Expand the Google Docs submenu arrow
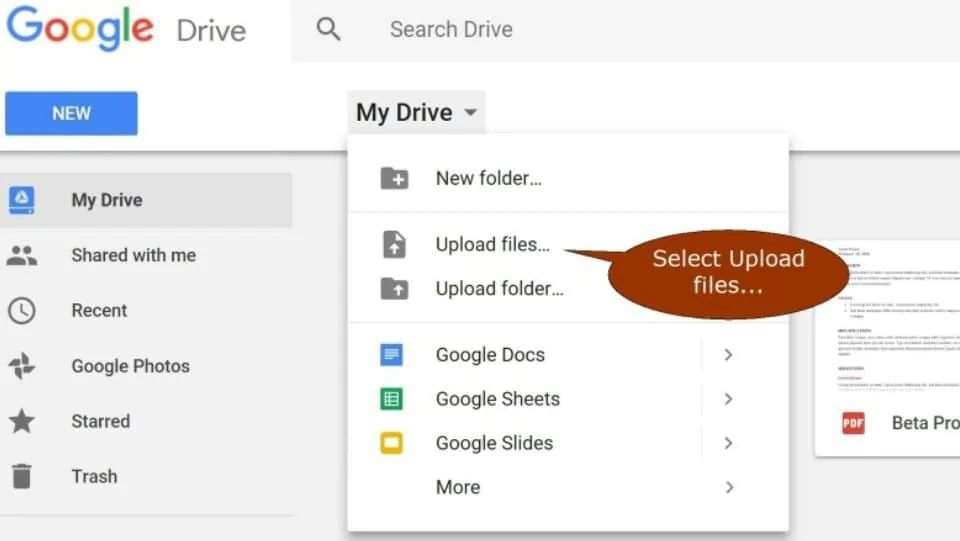This screenshot has height=541, width=960. click(x=728, y=354)
